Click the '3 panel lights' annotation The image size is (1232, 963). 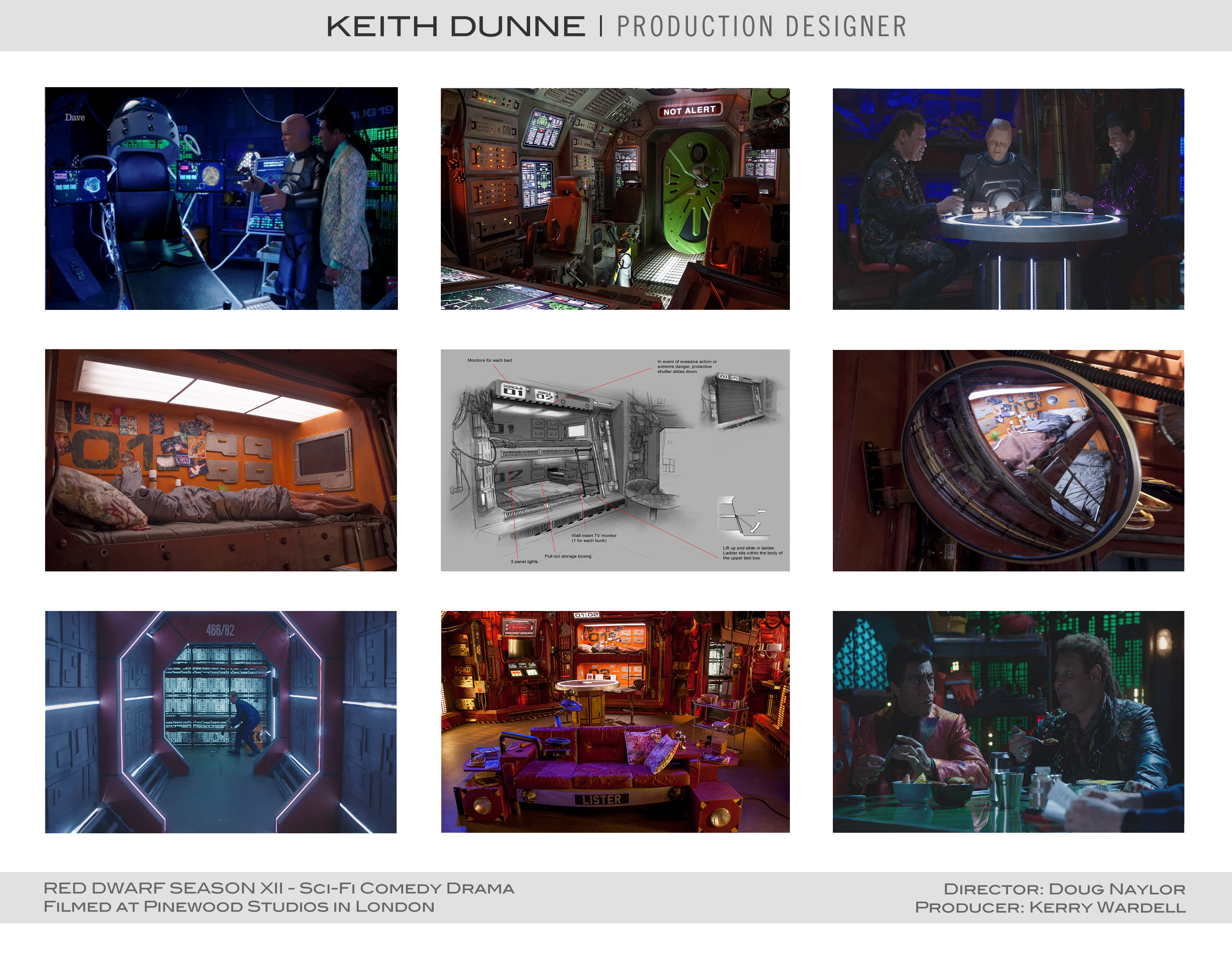[x=524, y=562]
